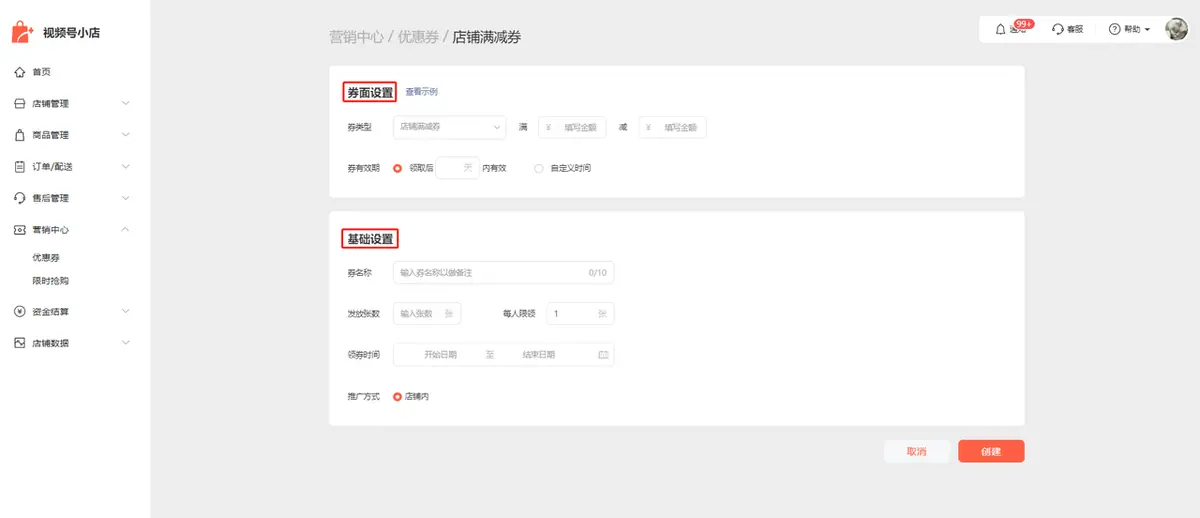The width and height of the screenshot is (1200, 518).
Task: Select the 领取后 天内有效 radio option
Action: click(x=398, y=168)
